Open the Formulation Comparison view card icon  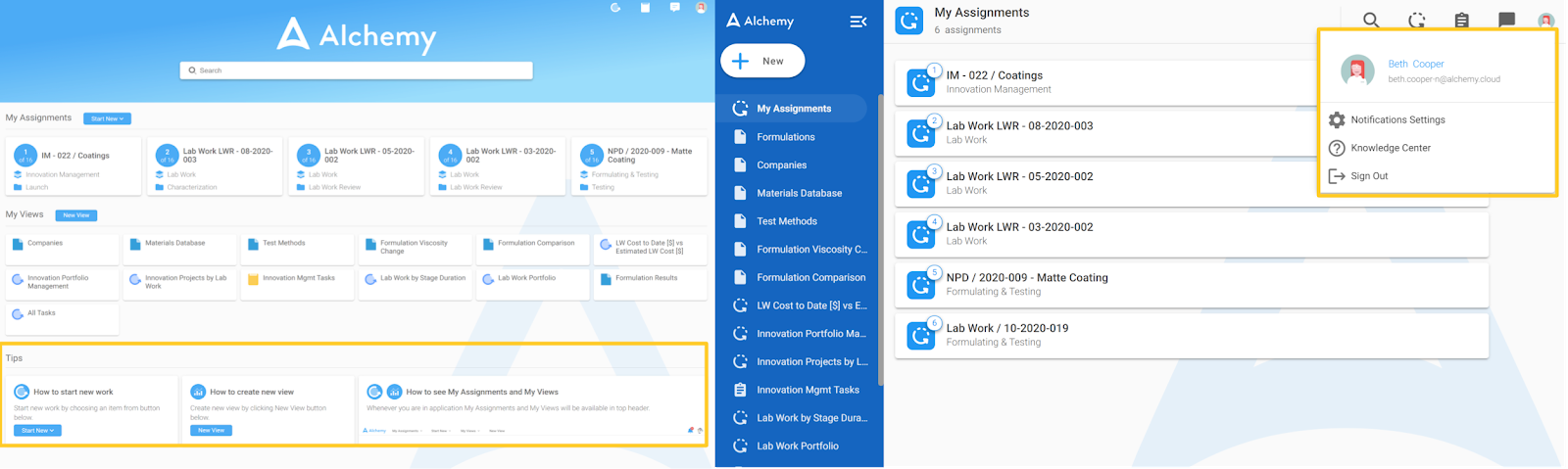pos(488,244)
